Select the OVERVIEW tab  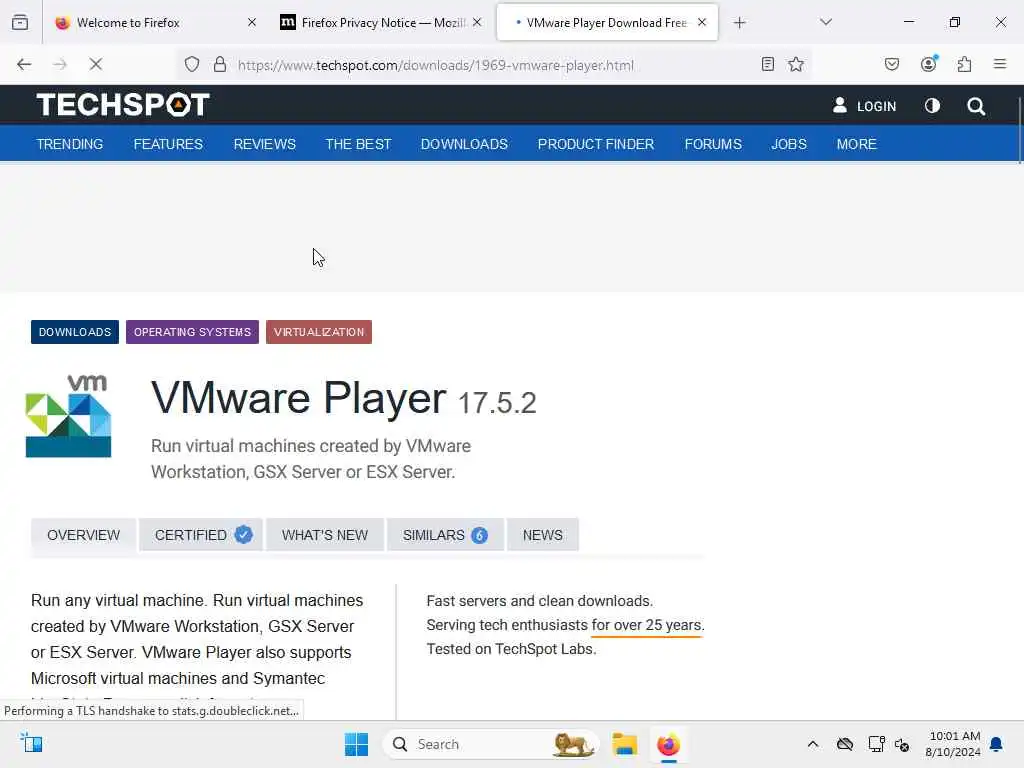(x=84, y=535)
